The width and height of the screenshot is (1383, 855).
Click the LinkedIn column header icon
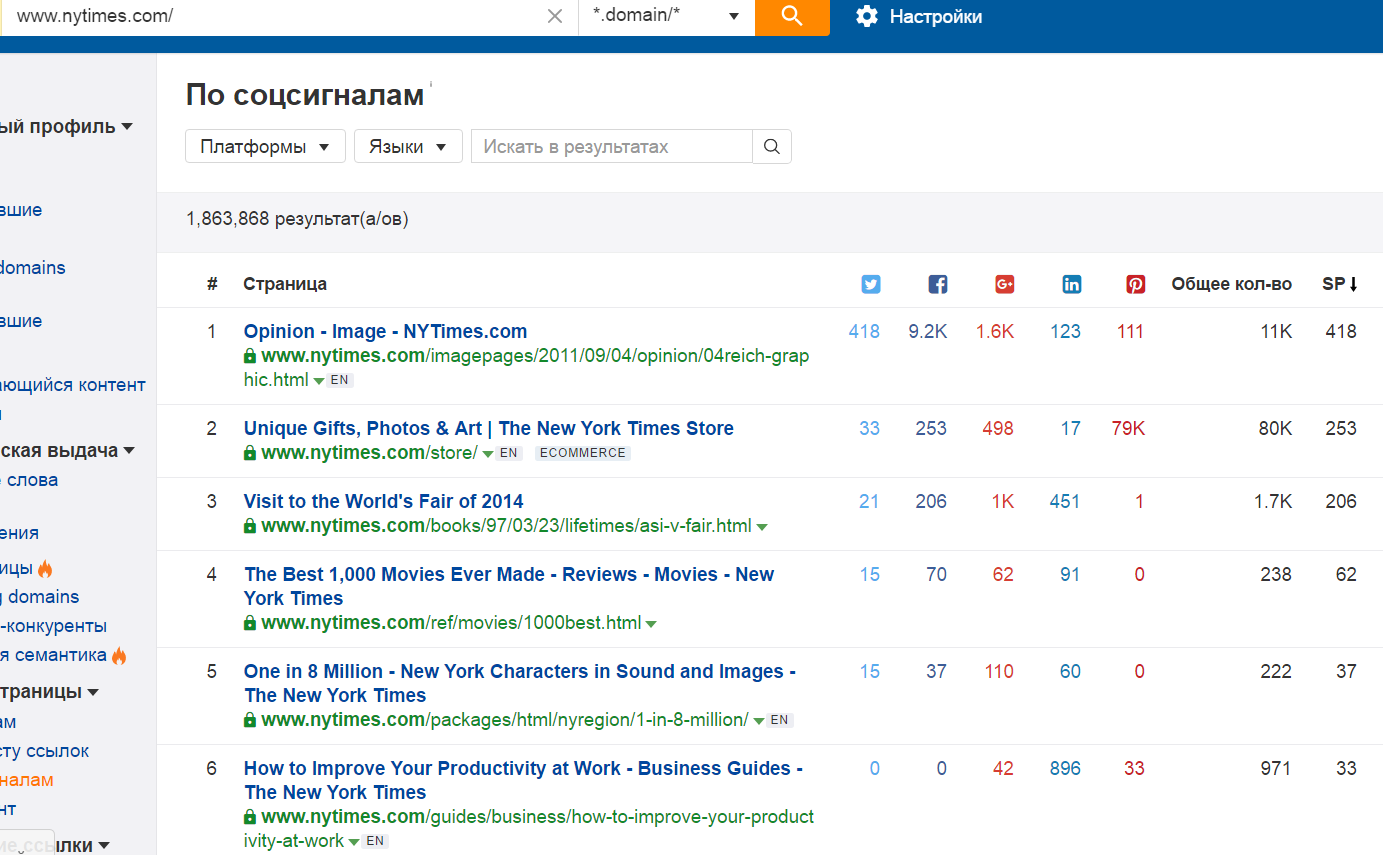coord(1071,284)
